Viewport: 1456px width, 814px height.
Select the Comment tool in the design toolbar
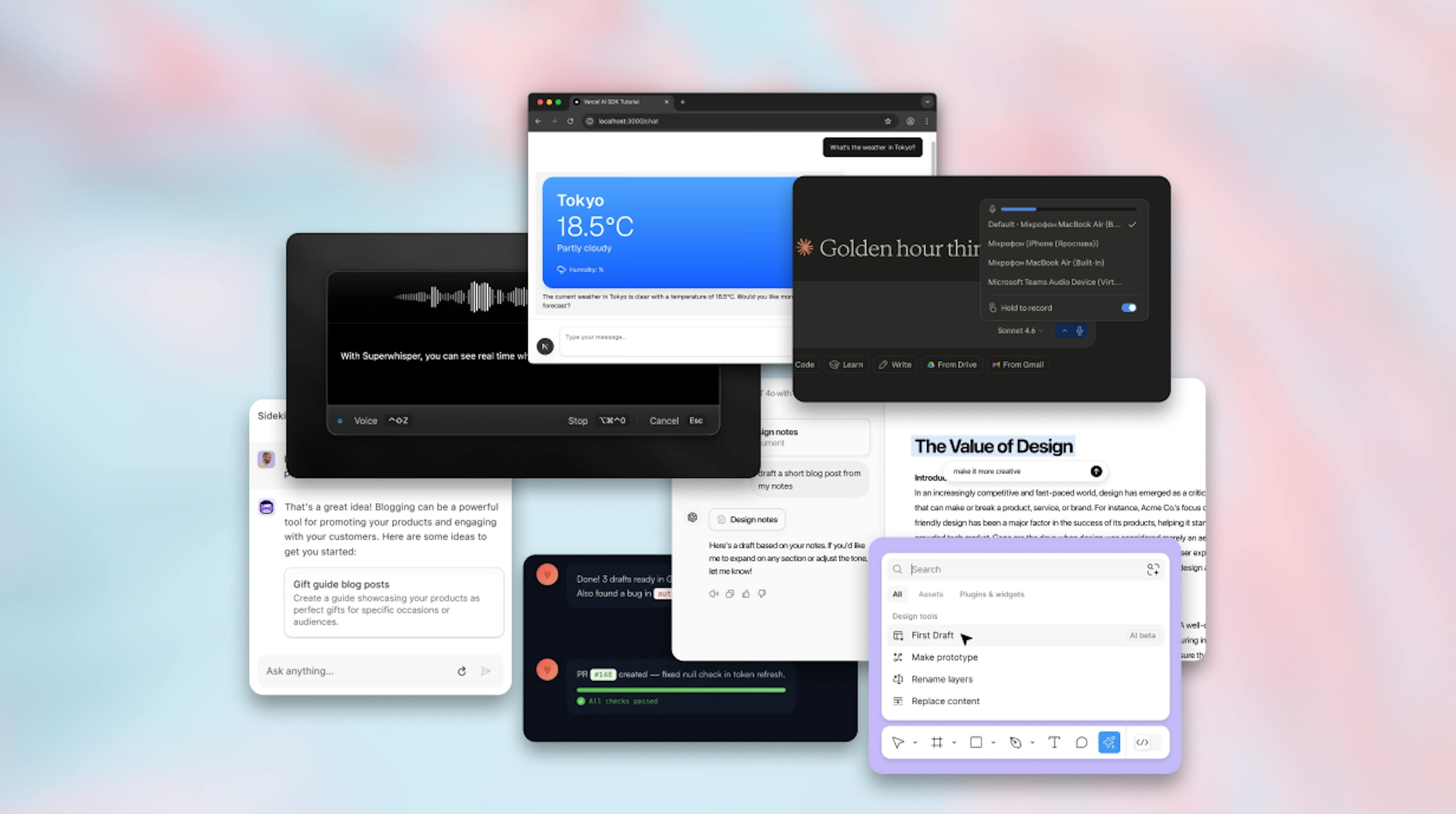1081,742
